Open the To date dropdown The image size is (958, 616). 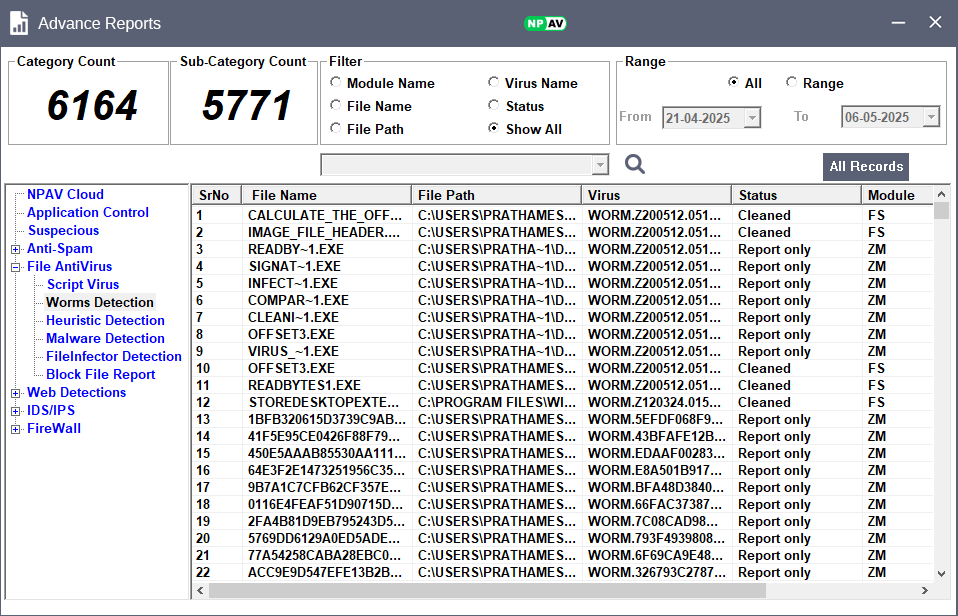pyautogui.click(x=931, y=118)
